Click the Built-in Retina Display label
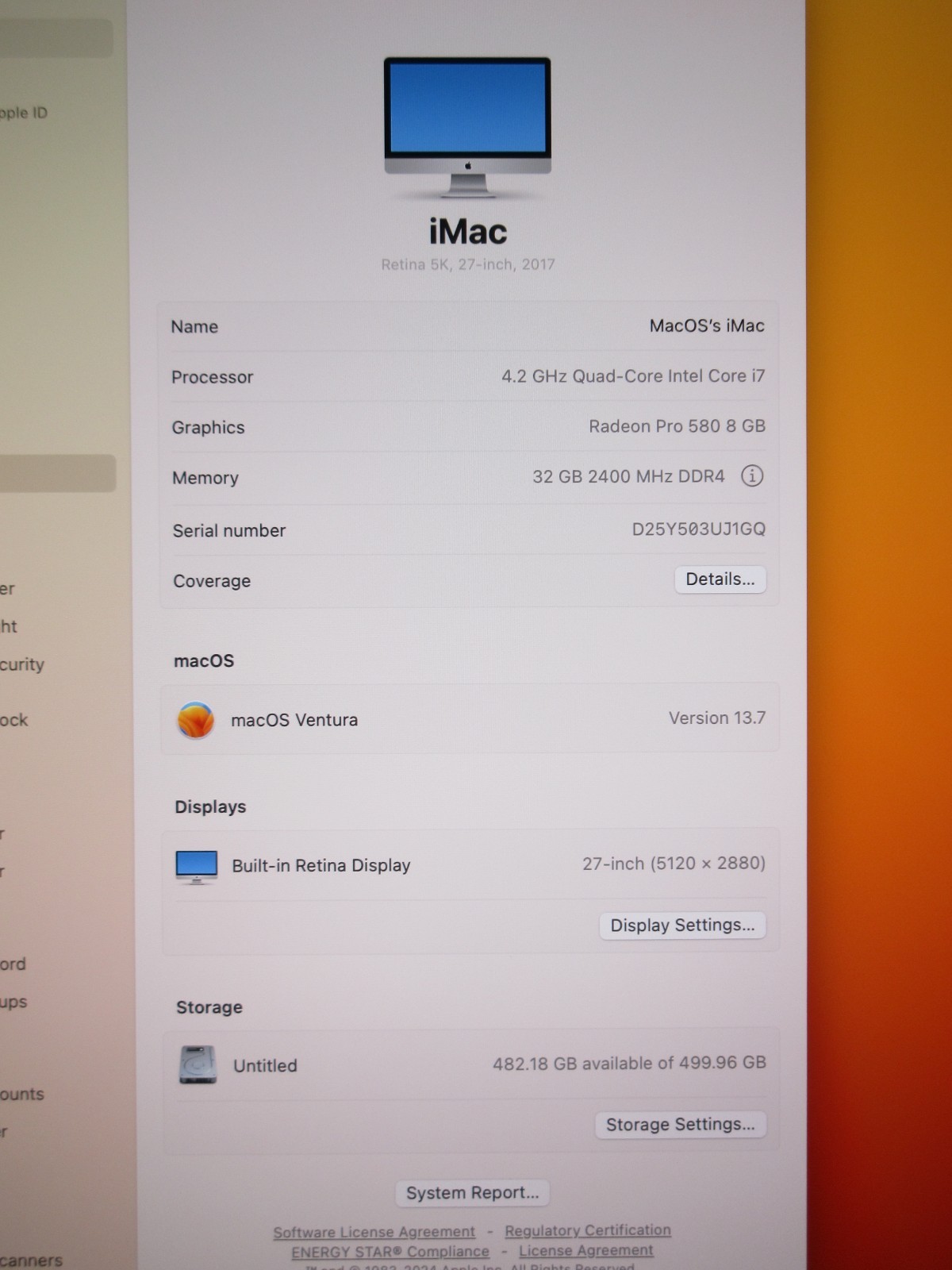This screenshot has width=952, height=1270. coord(321,866)
